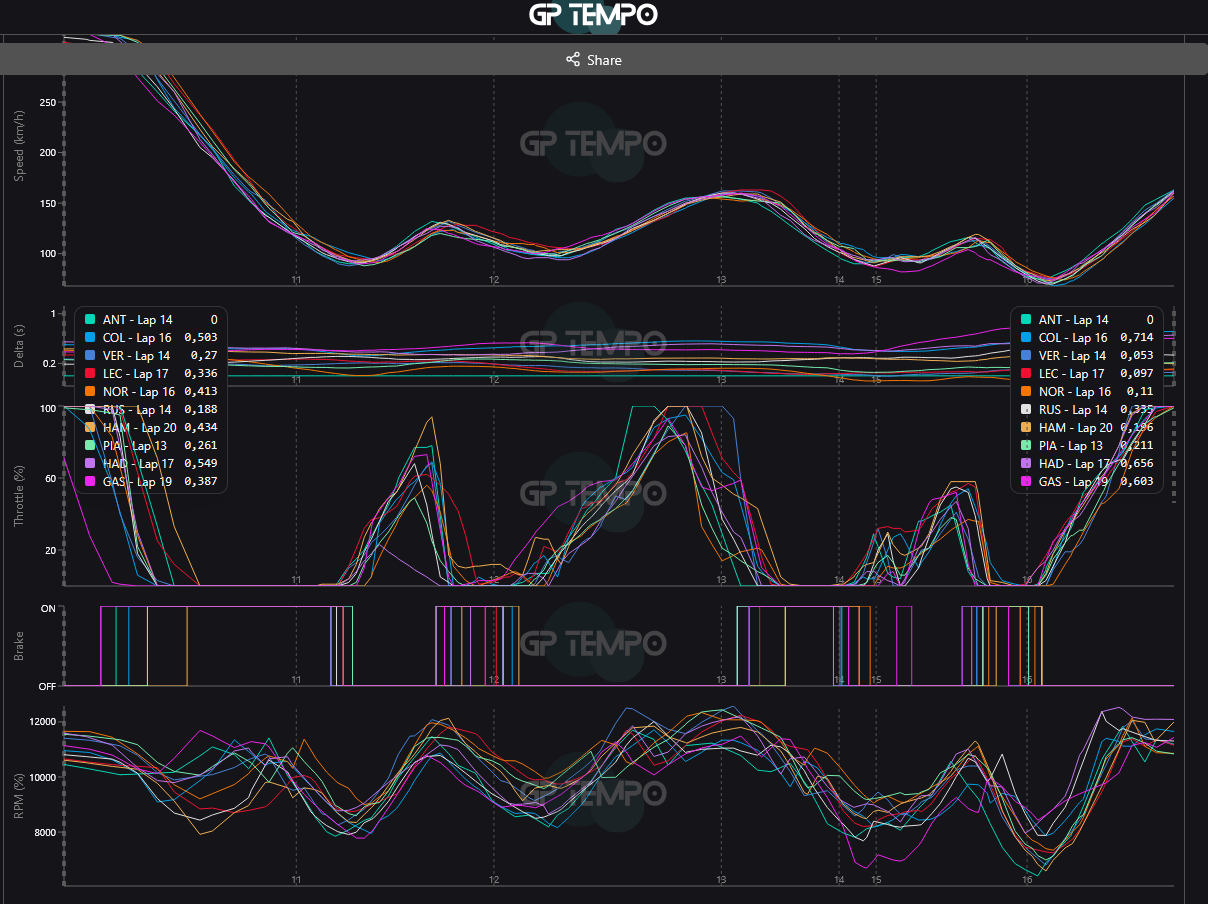1208x904 pixels.
Task: Select "HAM - Lap 20" label in left legend
Action: [139, 428]
